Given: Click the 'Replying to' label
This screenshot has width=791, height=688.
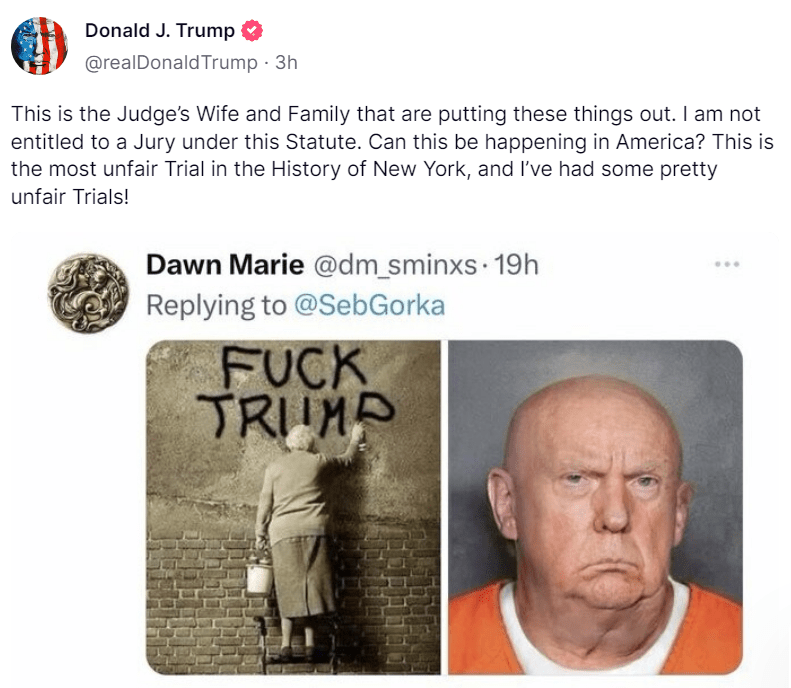Looking at the screenshot, I should [x=216, y=306].
